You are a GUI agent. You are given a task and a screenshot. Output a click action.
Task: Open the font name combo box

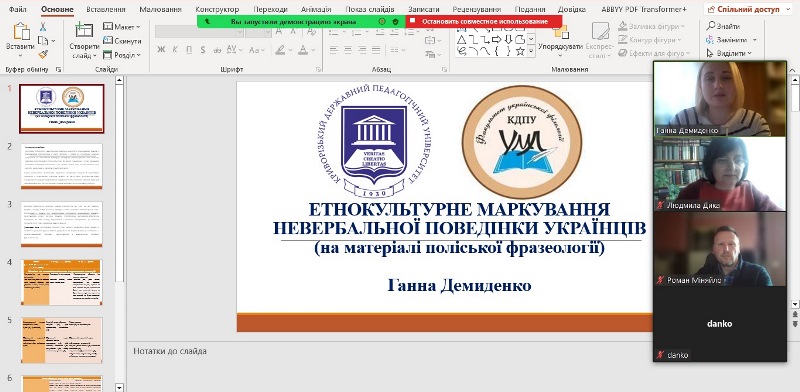pos(199,32)
